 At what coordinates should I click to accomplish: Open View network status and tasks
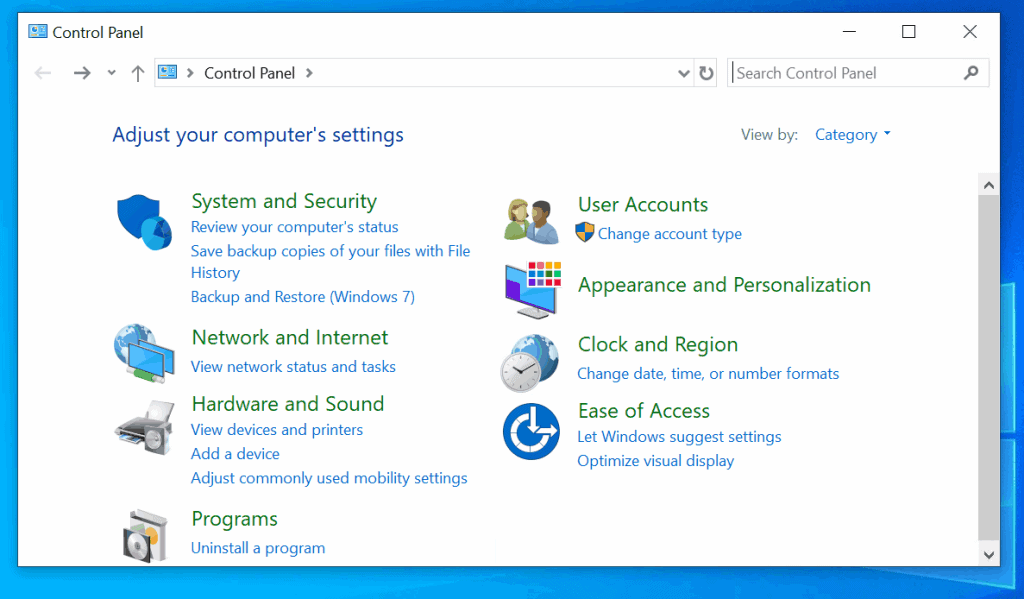[293, 366]
